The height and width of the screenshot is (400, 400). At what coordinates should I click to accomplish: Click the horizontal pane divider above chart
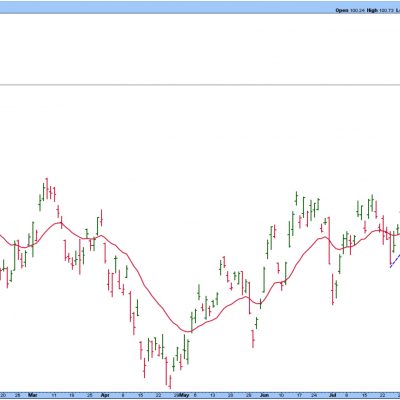tap(200, 85)
